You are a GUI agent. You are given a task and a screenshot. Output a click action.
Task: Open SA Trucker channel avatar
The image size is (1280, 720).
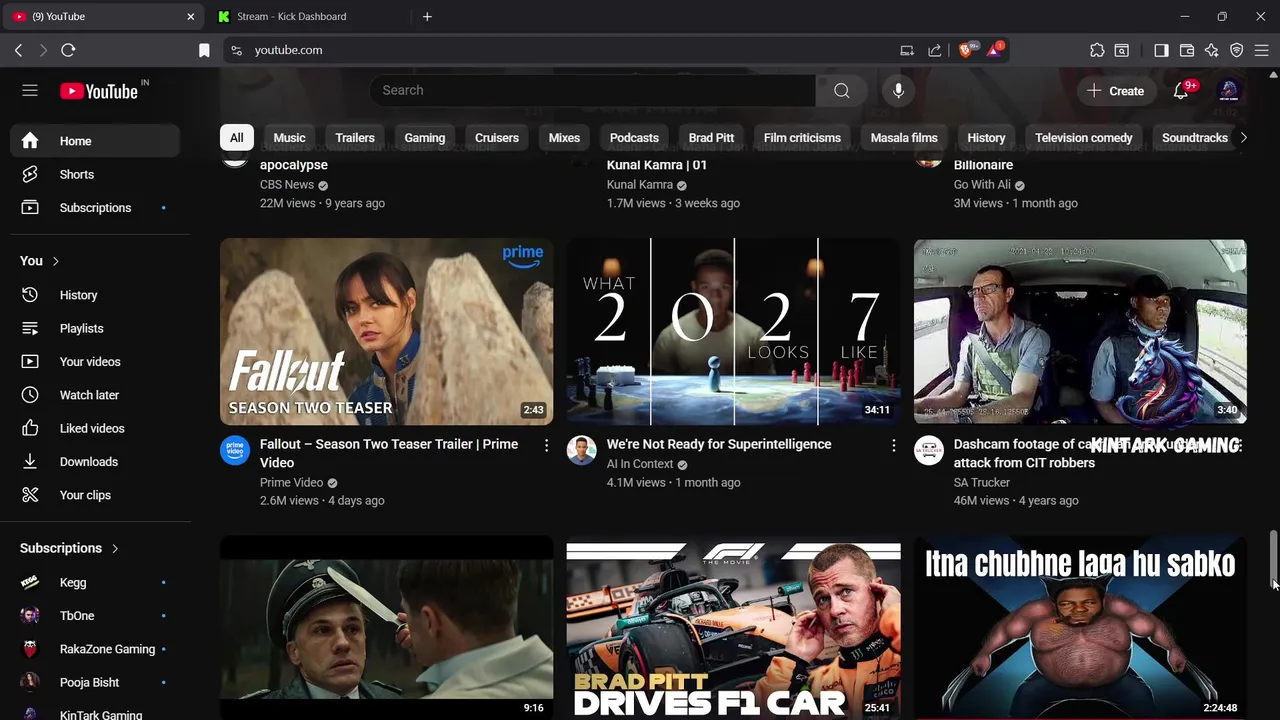[x=929, y=450]
